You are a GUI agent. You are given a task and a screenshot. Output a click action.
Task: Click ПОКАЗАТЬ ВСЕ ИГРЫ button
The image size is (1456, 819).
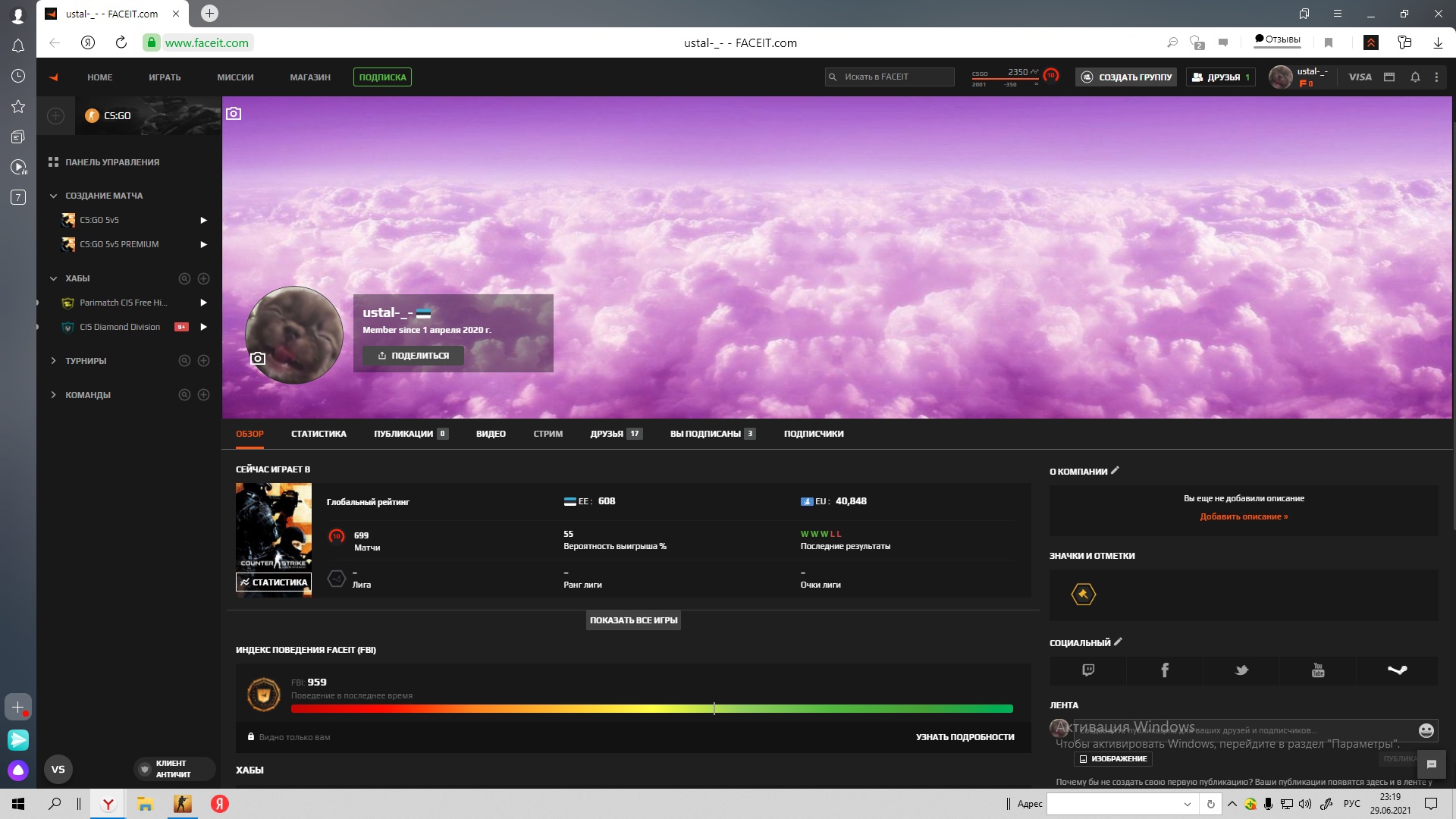[x=633, y=620]
